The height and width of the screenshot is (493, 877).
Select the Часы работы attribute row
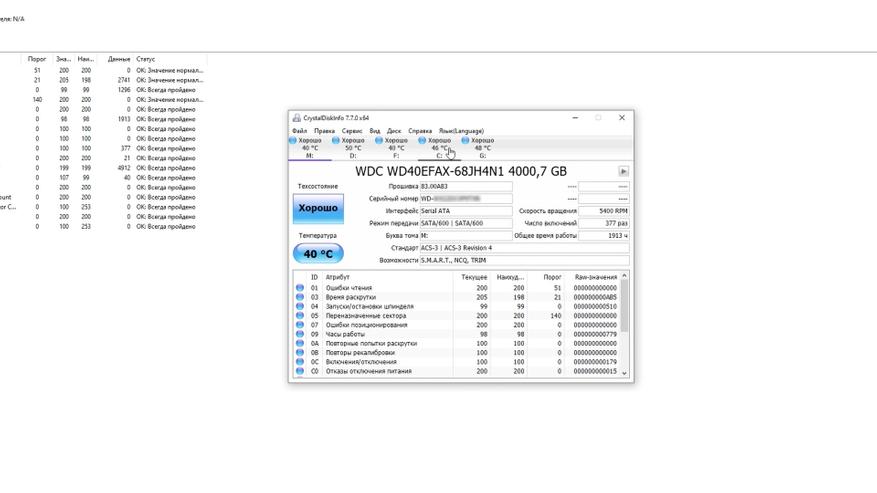click(456, 334)
